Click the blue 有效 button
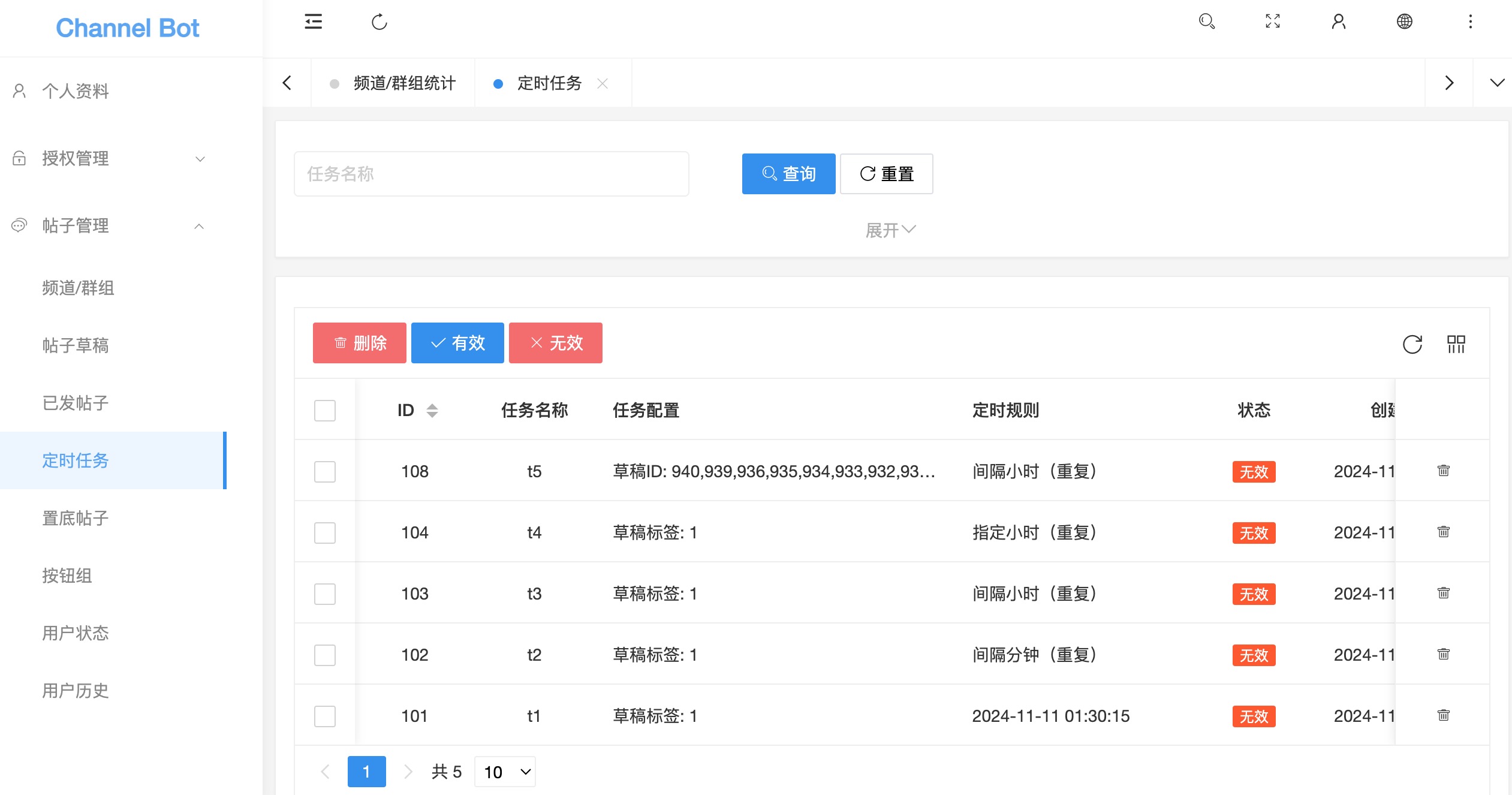Viewport: 1512px width, 795px height. [x=457, y=343]
